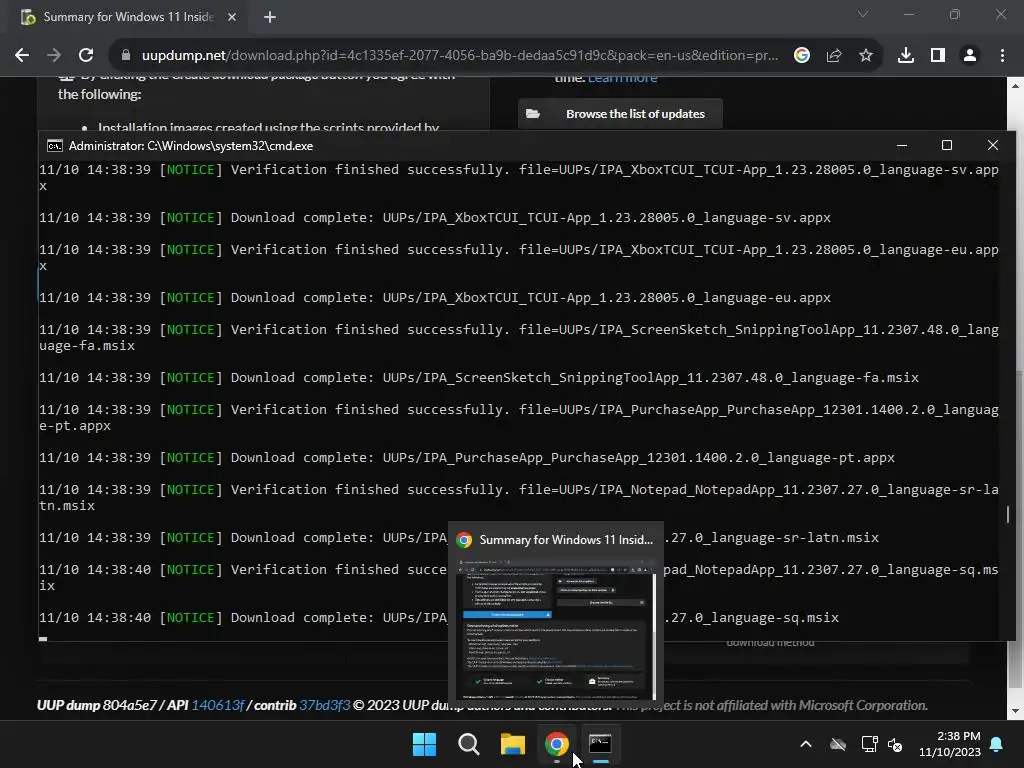Click the OneDrive cloud tray icon

(838, 744)
